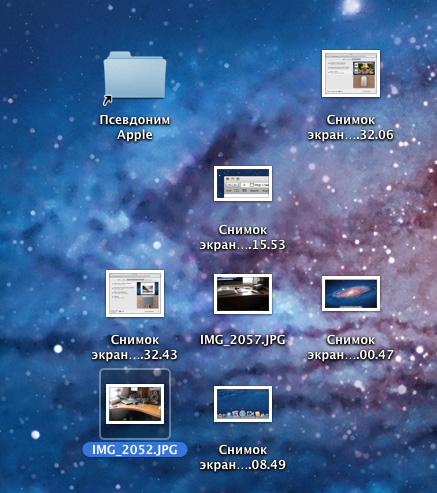The width and height of the screenshot is (437, 493).
Task: Click the IMG_2057.JPG file name label
Action: [x=243, y=340]
